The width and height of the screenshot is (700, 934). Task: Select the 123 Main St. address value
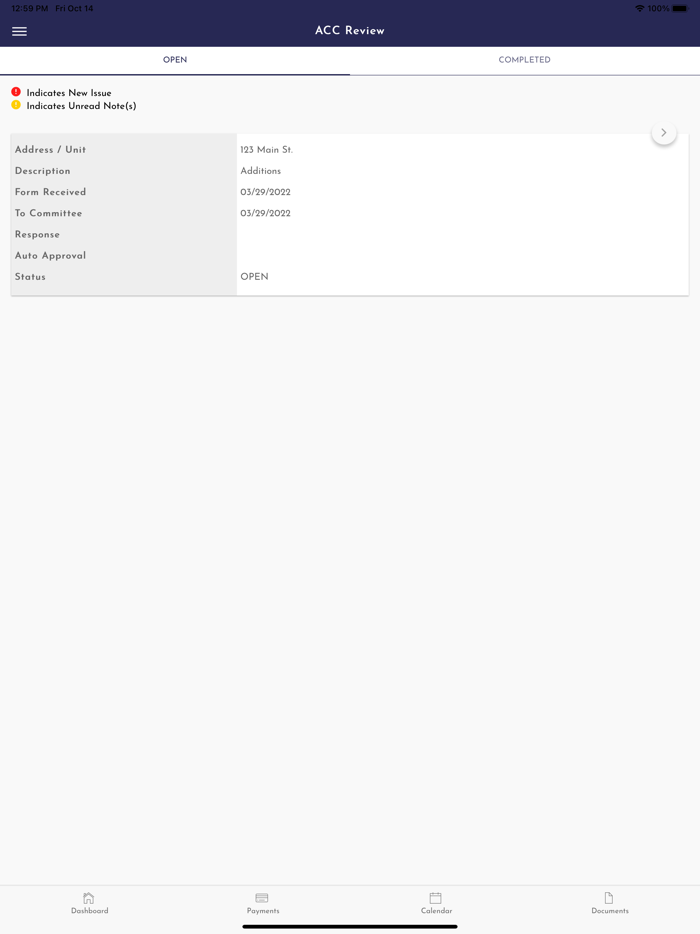click(266, 150)
